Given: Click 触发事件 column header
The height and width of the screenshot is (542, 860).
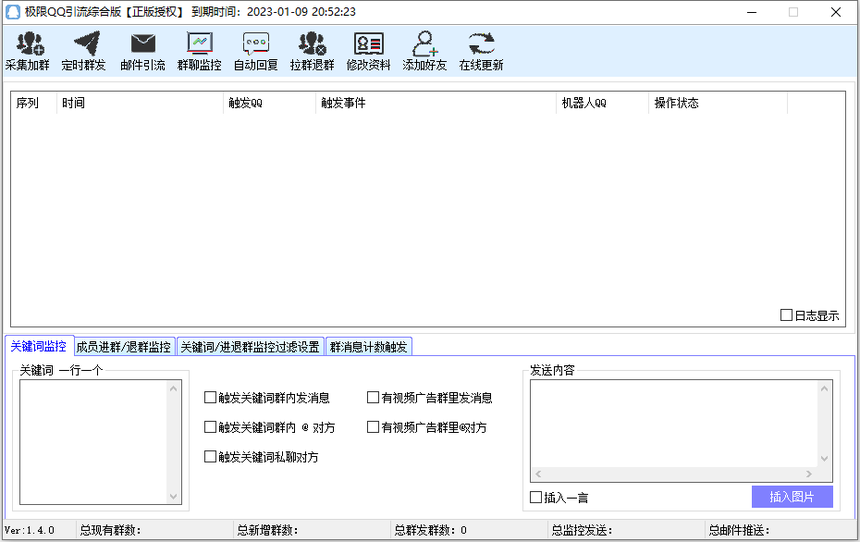Looking at the screenshot, I should [436, 103].
